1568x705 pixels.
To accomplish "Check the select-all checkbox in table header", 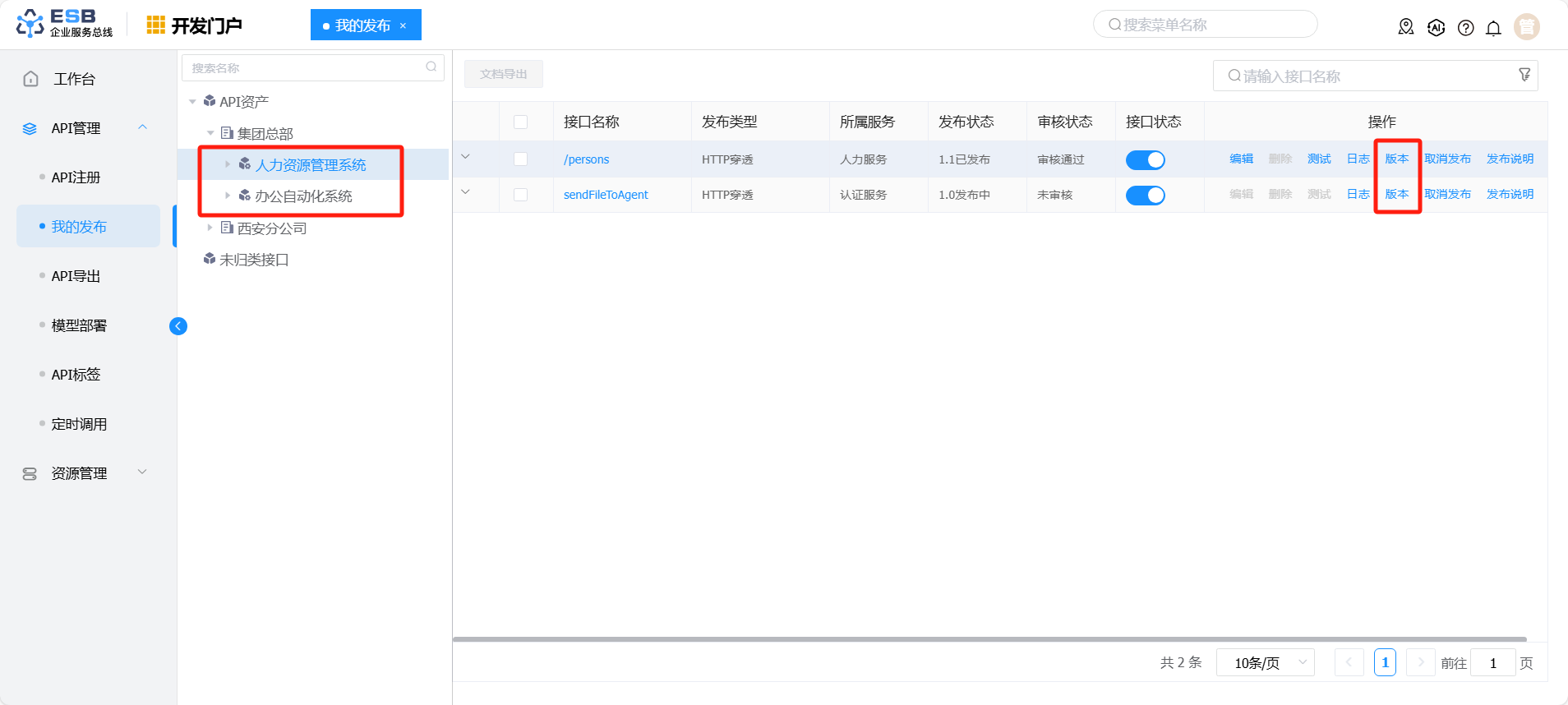I will 520,122.
